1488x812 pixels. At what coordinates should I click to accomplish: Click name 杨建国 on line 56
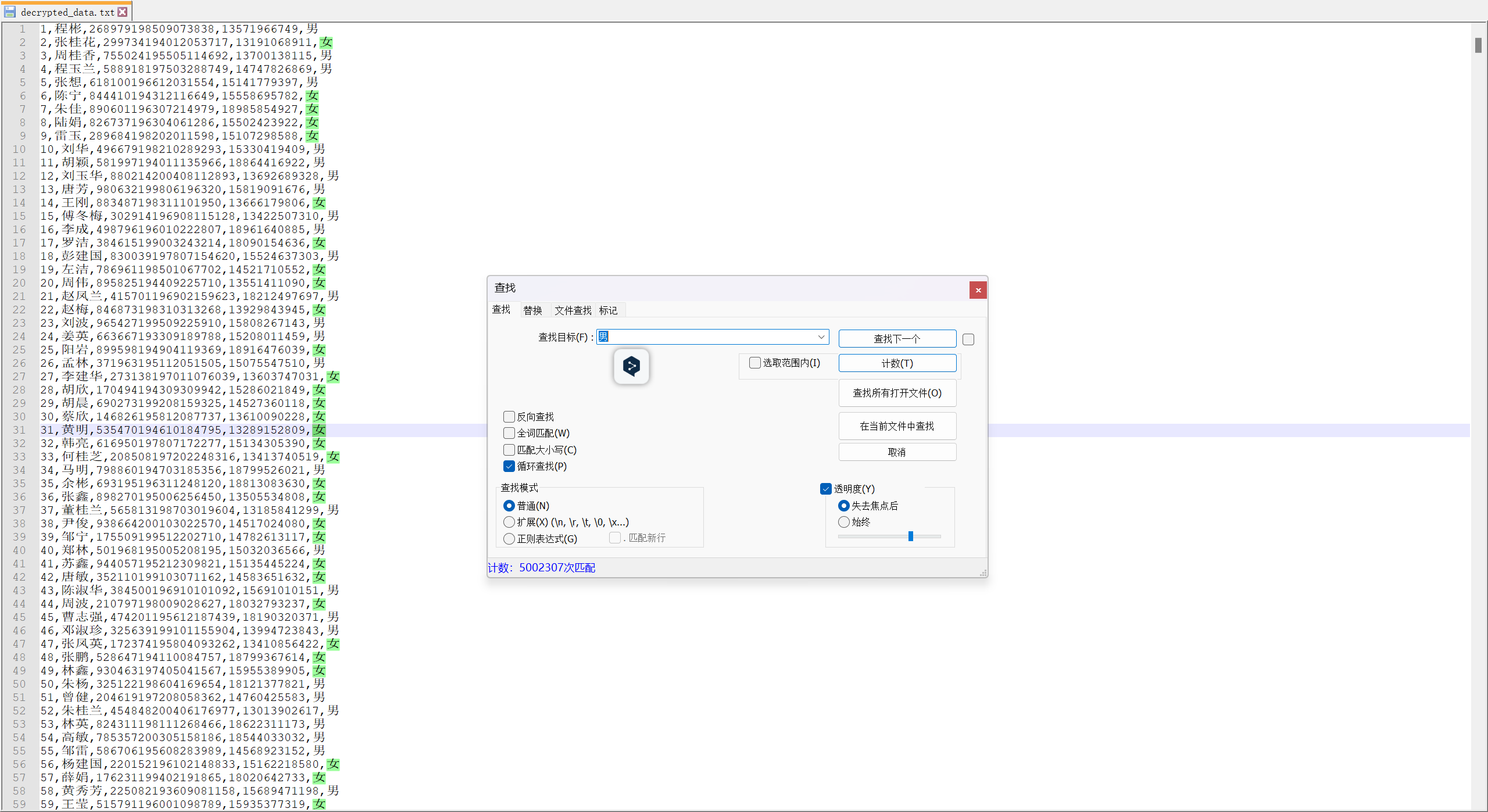pyautogui.click(x=83, y=764)
